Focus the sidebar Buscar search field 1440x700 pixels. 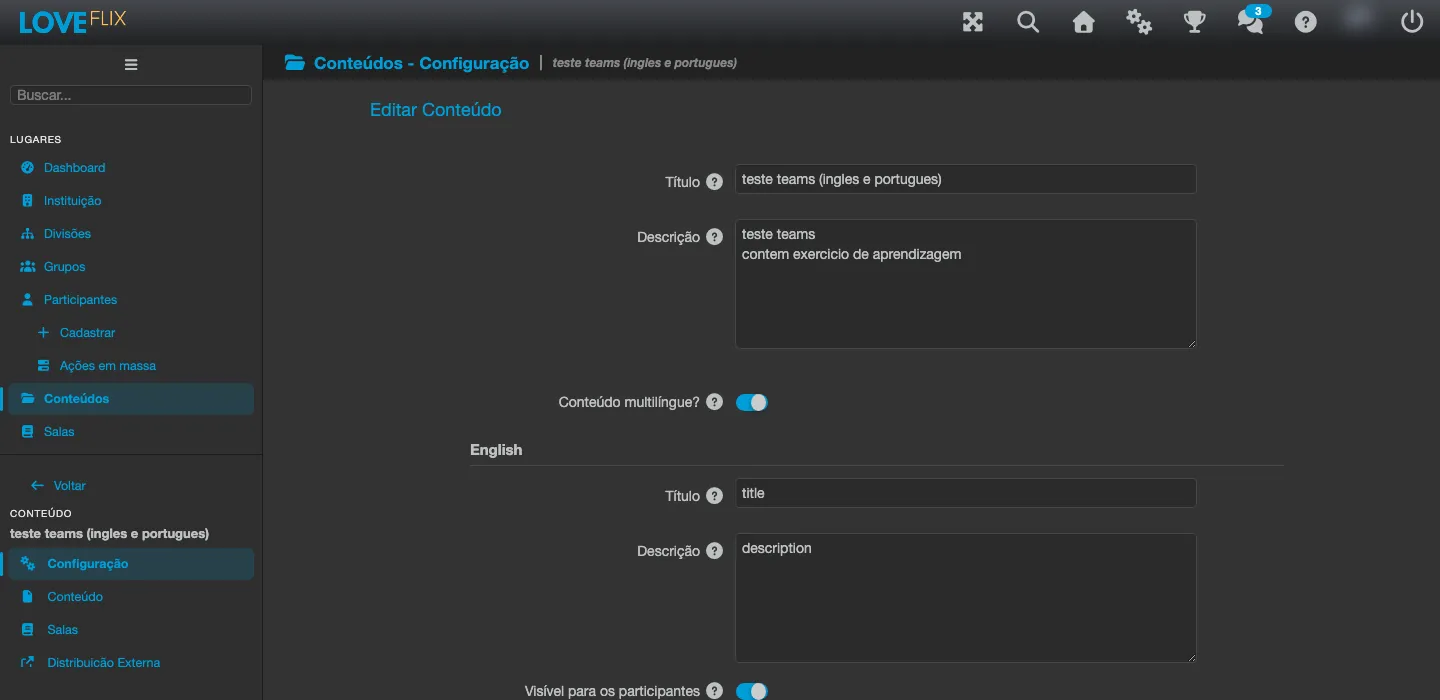131,95
